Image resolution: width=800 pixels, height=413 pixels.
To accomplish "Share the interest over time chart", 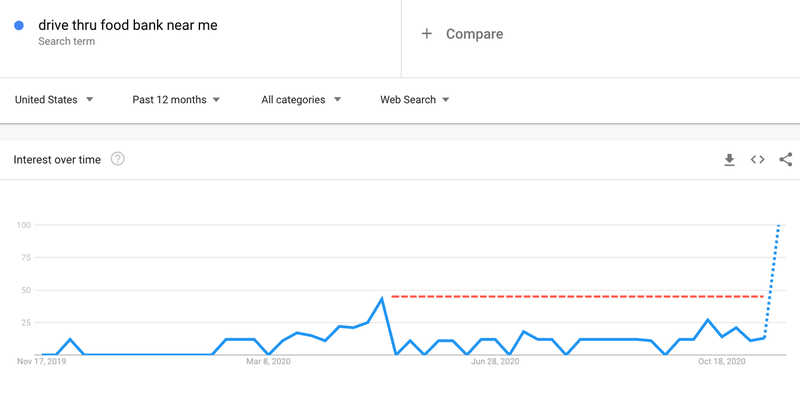I will [x=786, y=160].
